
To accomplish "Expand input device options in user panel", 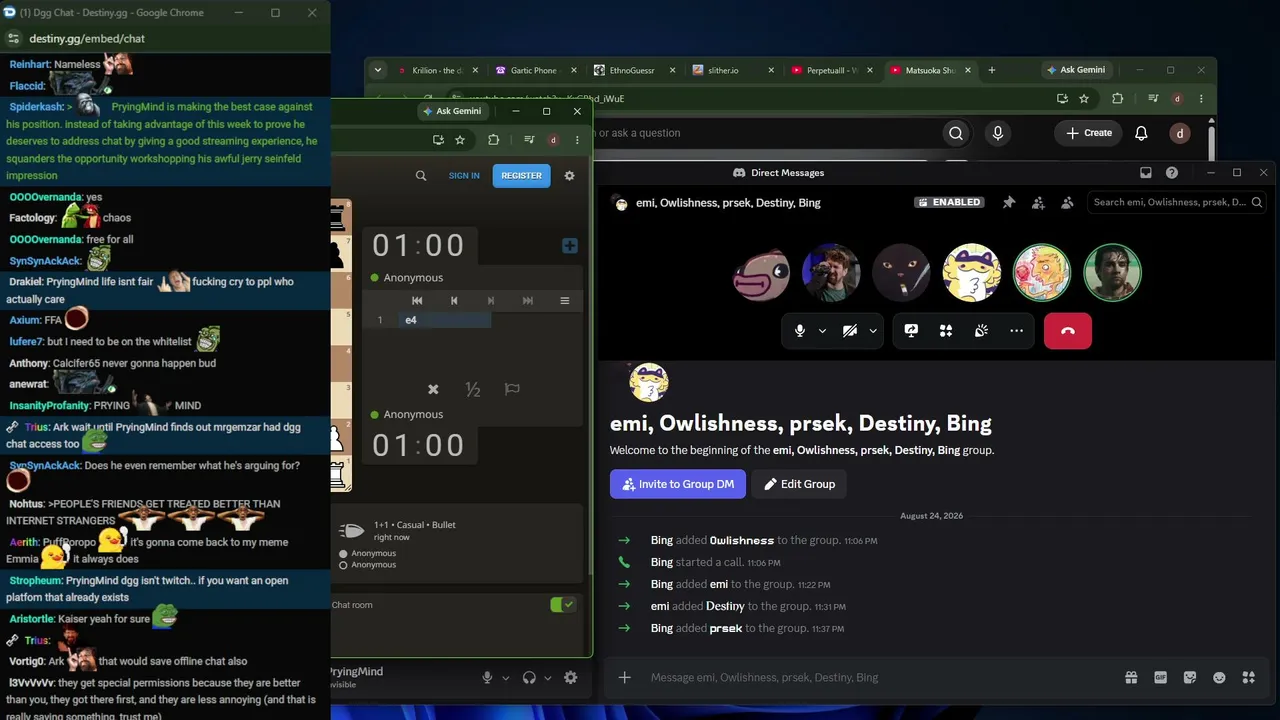I will click(505, 678).
